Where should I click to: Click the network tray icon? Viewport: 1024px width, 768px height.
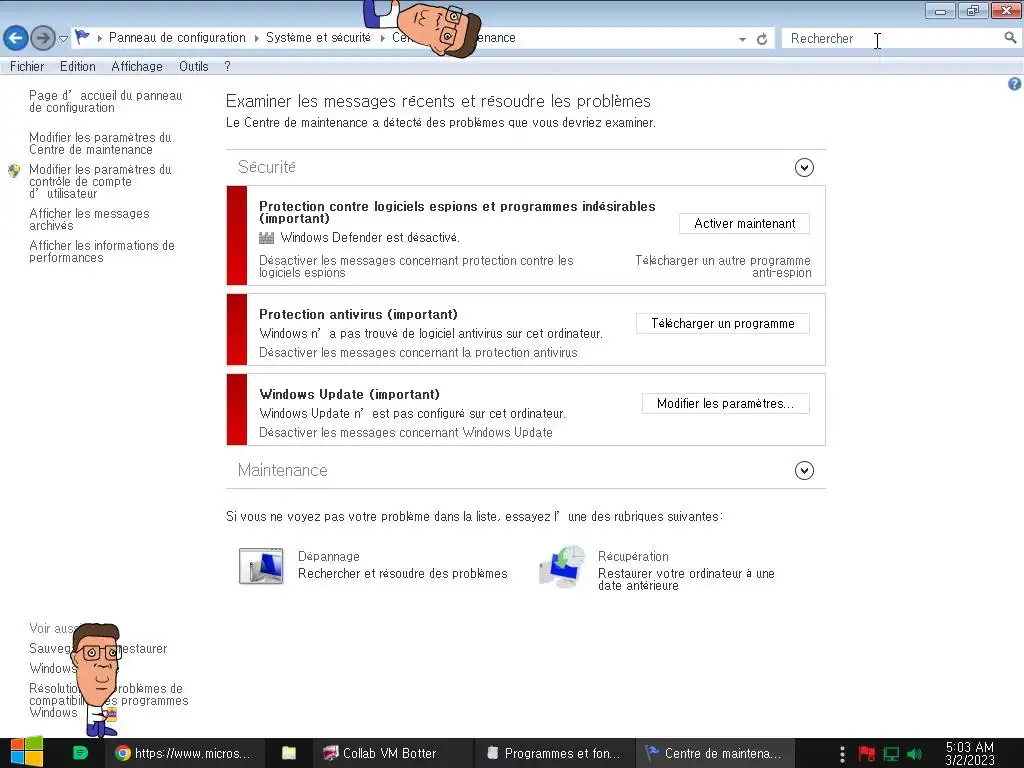[891, 754]
